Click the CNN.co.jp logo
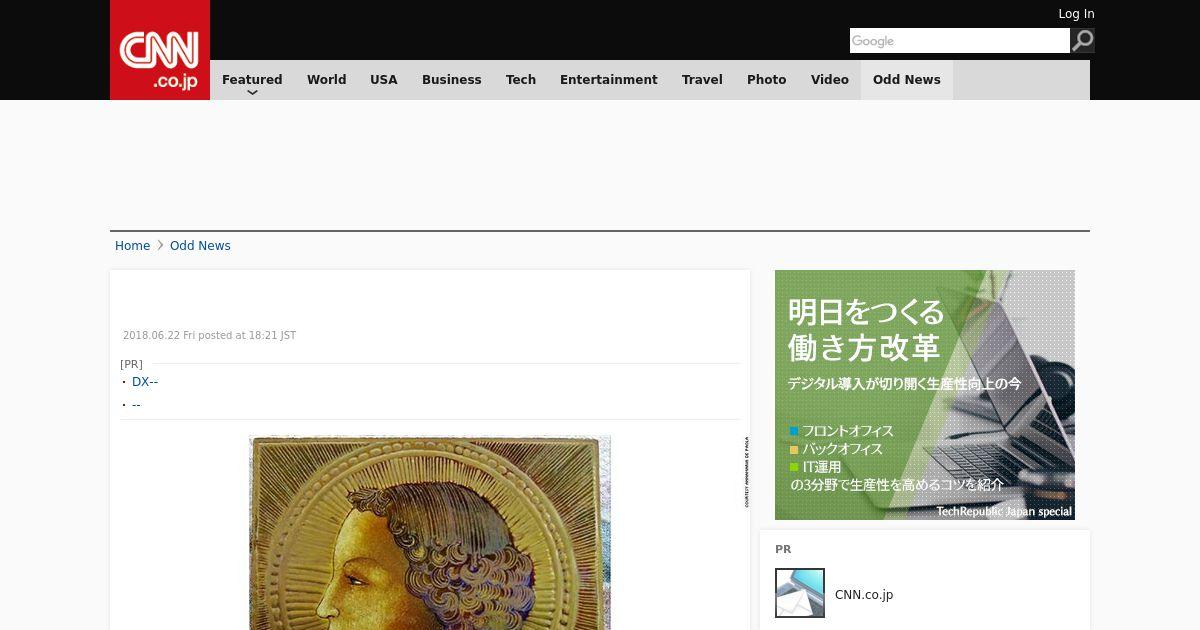 160,50
